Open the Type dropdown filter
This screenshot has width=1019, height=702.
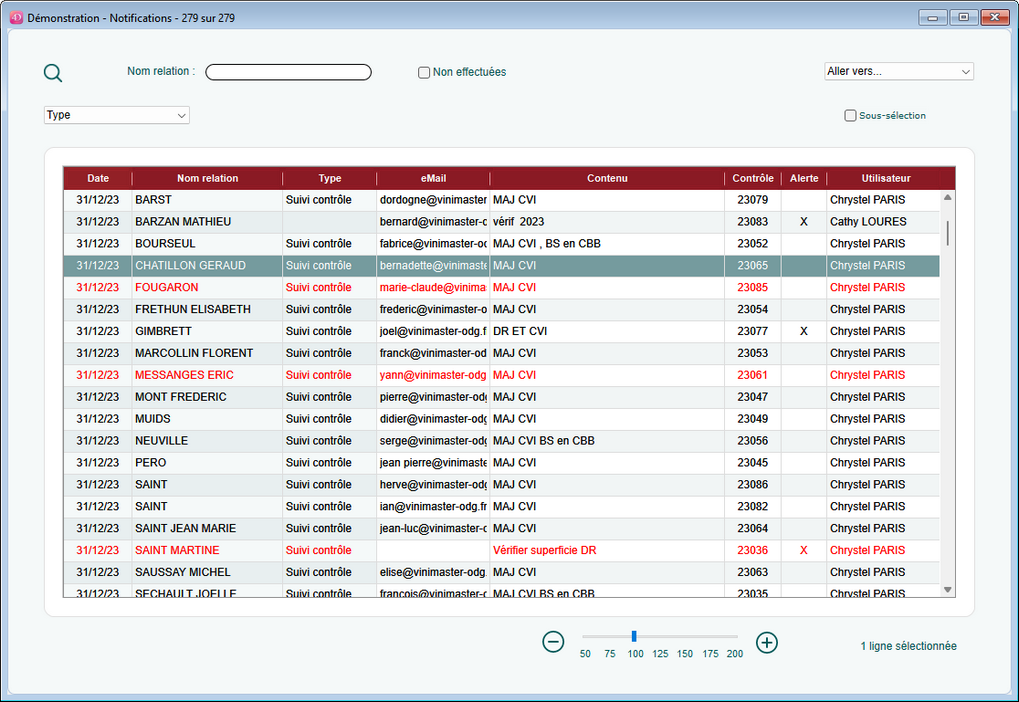pyautogui.click(x=116, y=115)
